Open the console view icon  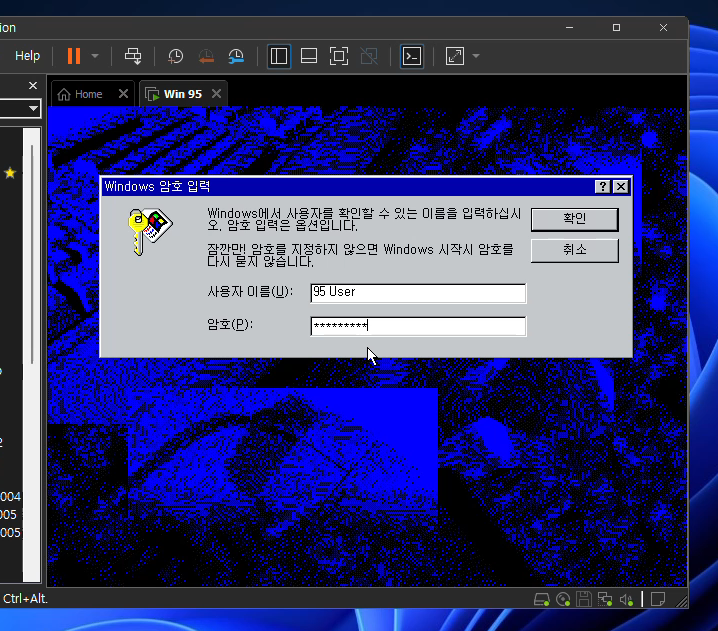pyautogui.click(x=412, y=56)
